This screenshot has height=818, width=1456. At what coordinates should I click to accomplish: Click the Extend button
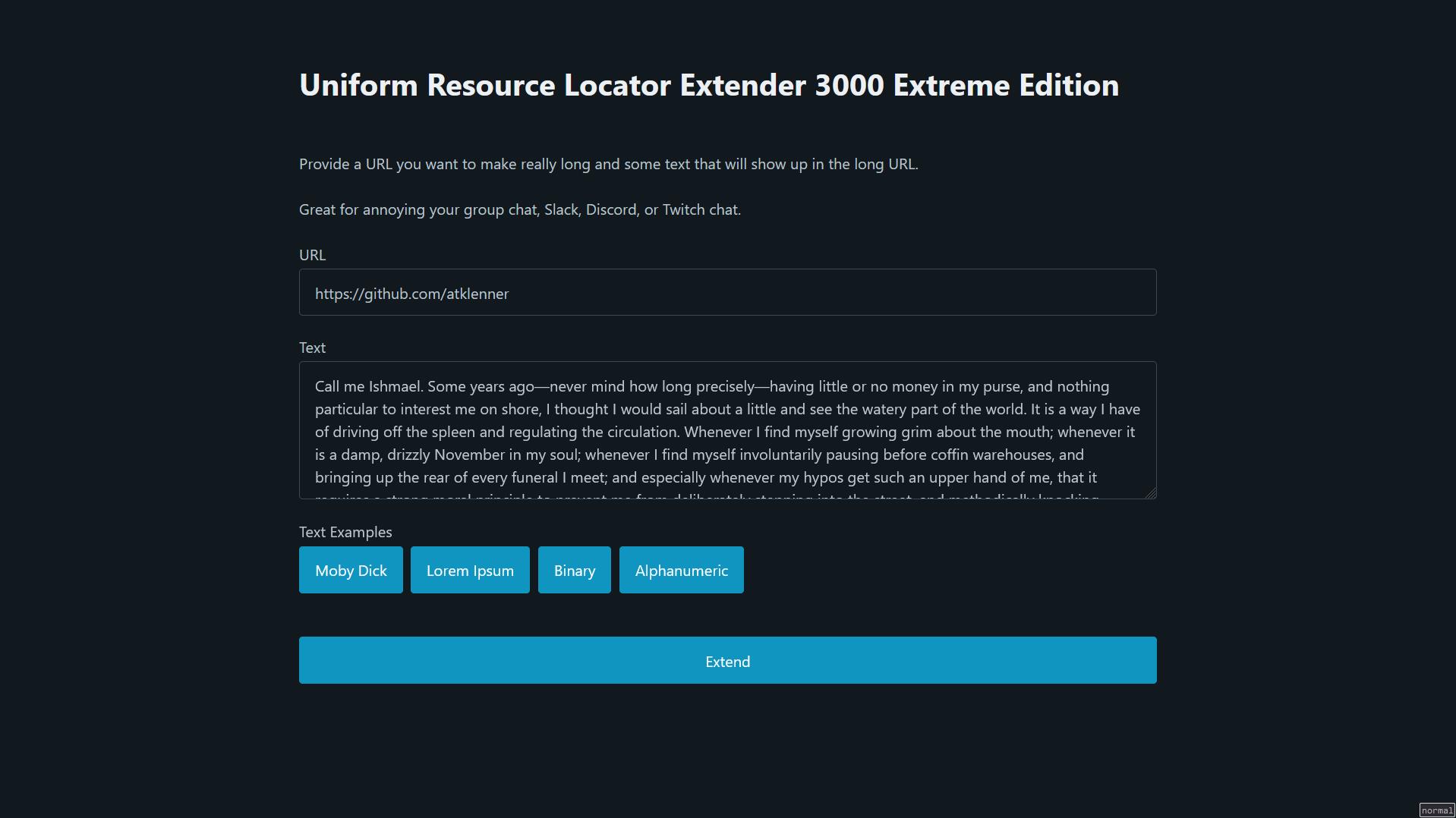[x=727, y=660]
